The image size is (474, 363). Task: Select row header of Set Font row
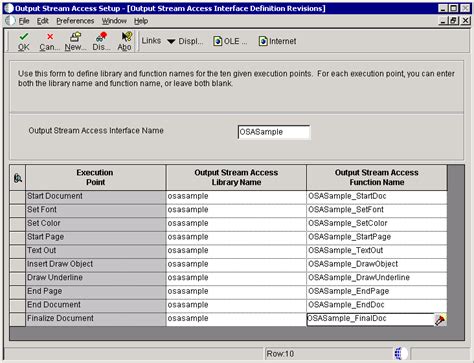[17, 211]
